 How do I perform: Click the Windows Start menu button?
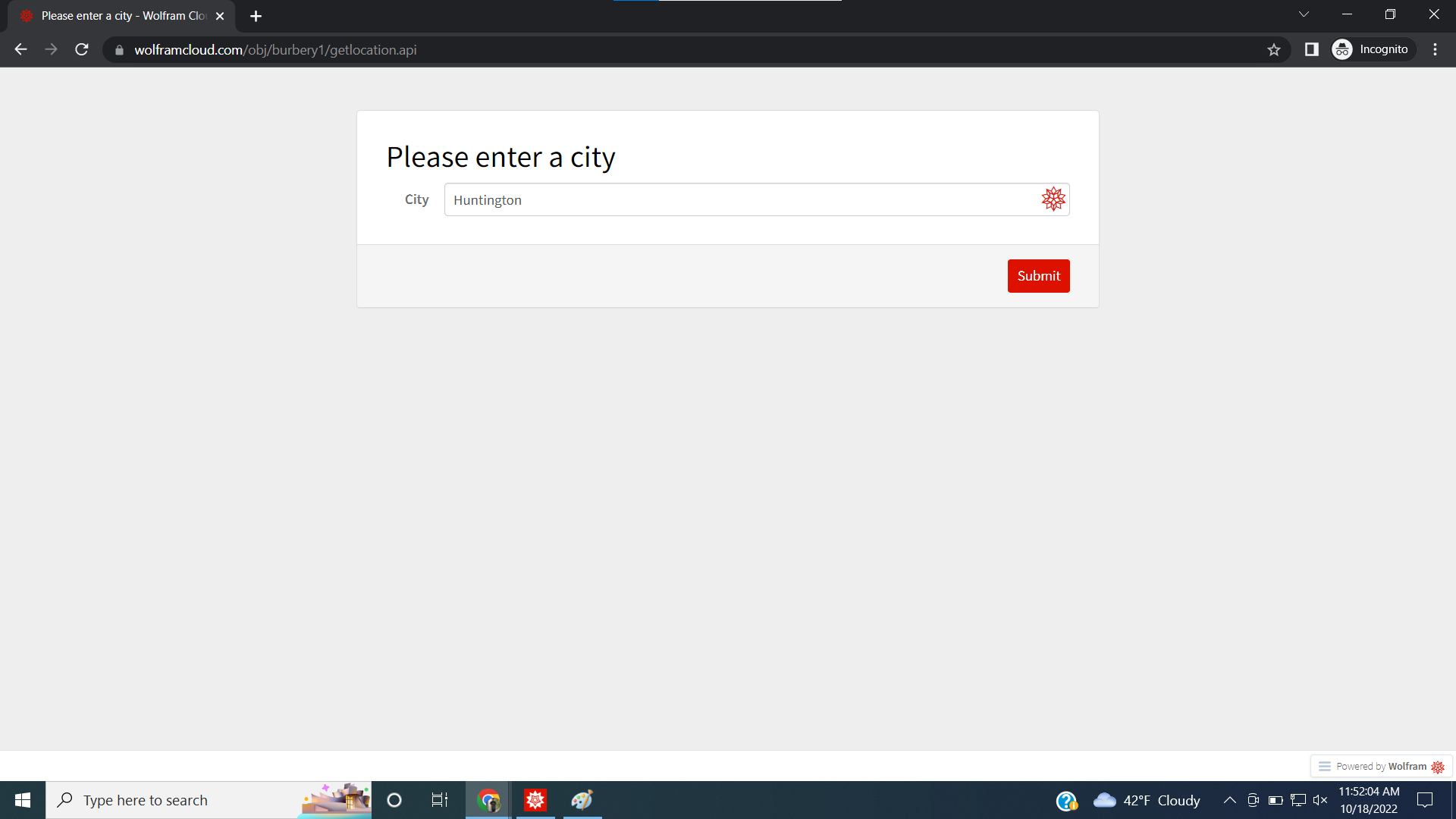22,799
